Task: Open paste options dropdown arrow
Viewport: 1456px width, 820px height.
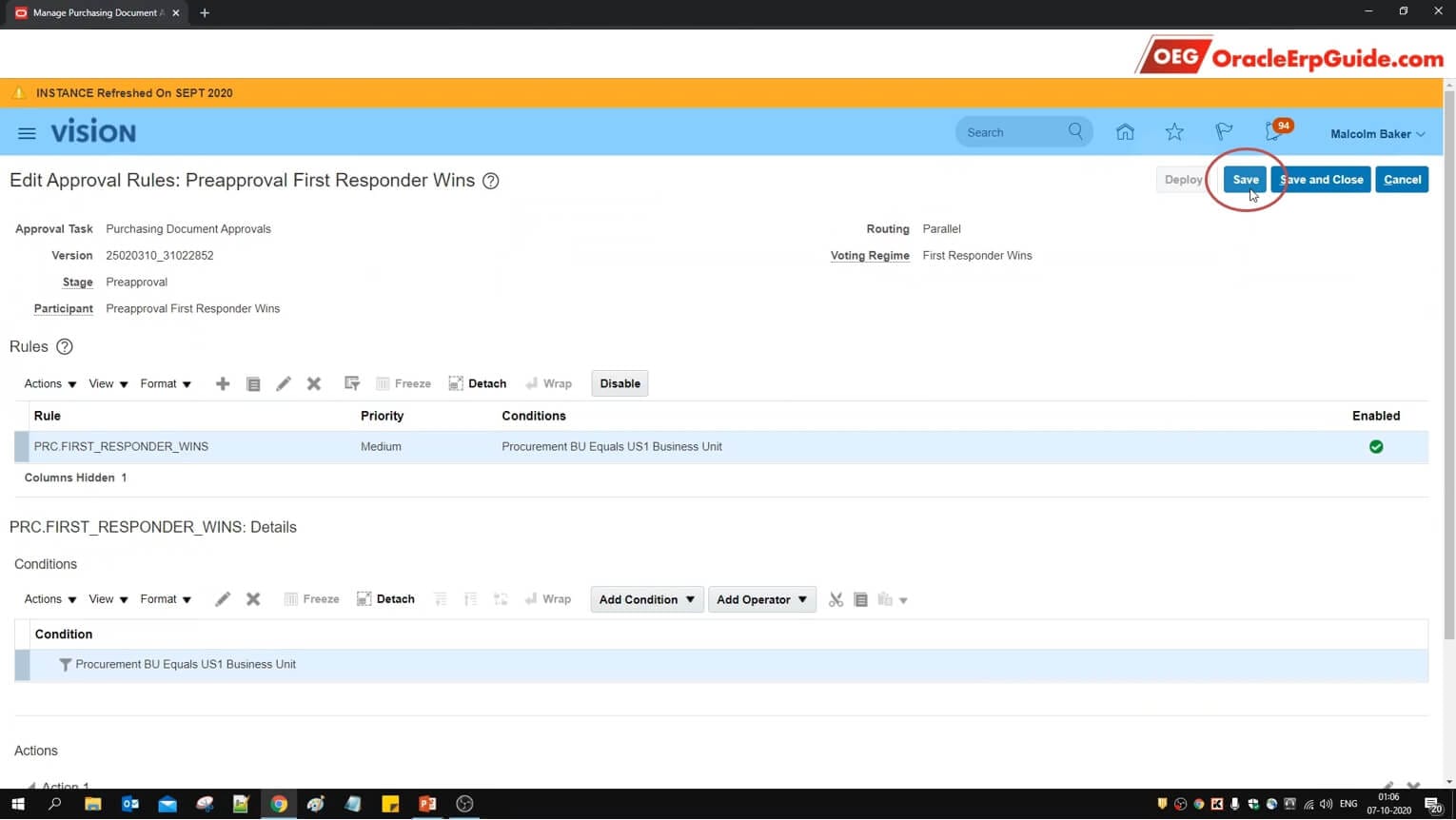Action: pos(903,600)
